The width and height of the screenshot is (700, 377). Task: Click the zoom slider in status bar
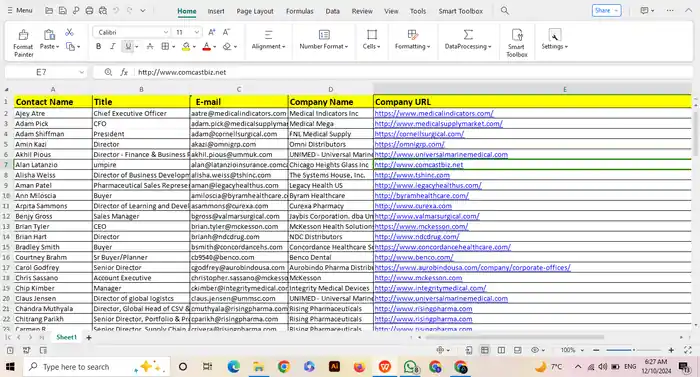pos(633,350)
